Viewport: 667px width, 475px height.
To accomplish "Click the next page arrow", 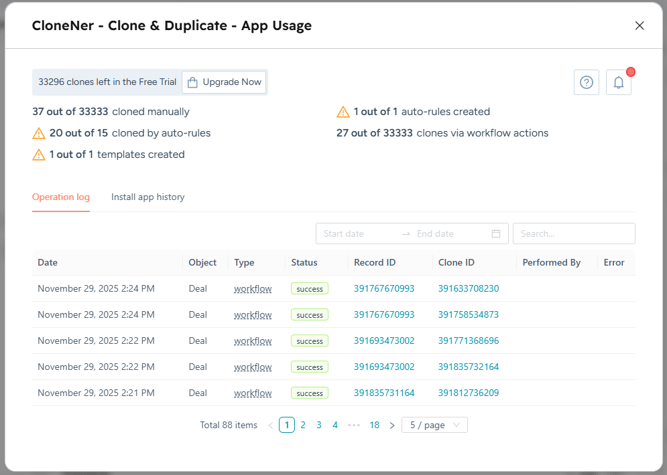I will [x=392, y=425].
